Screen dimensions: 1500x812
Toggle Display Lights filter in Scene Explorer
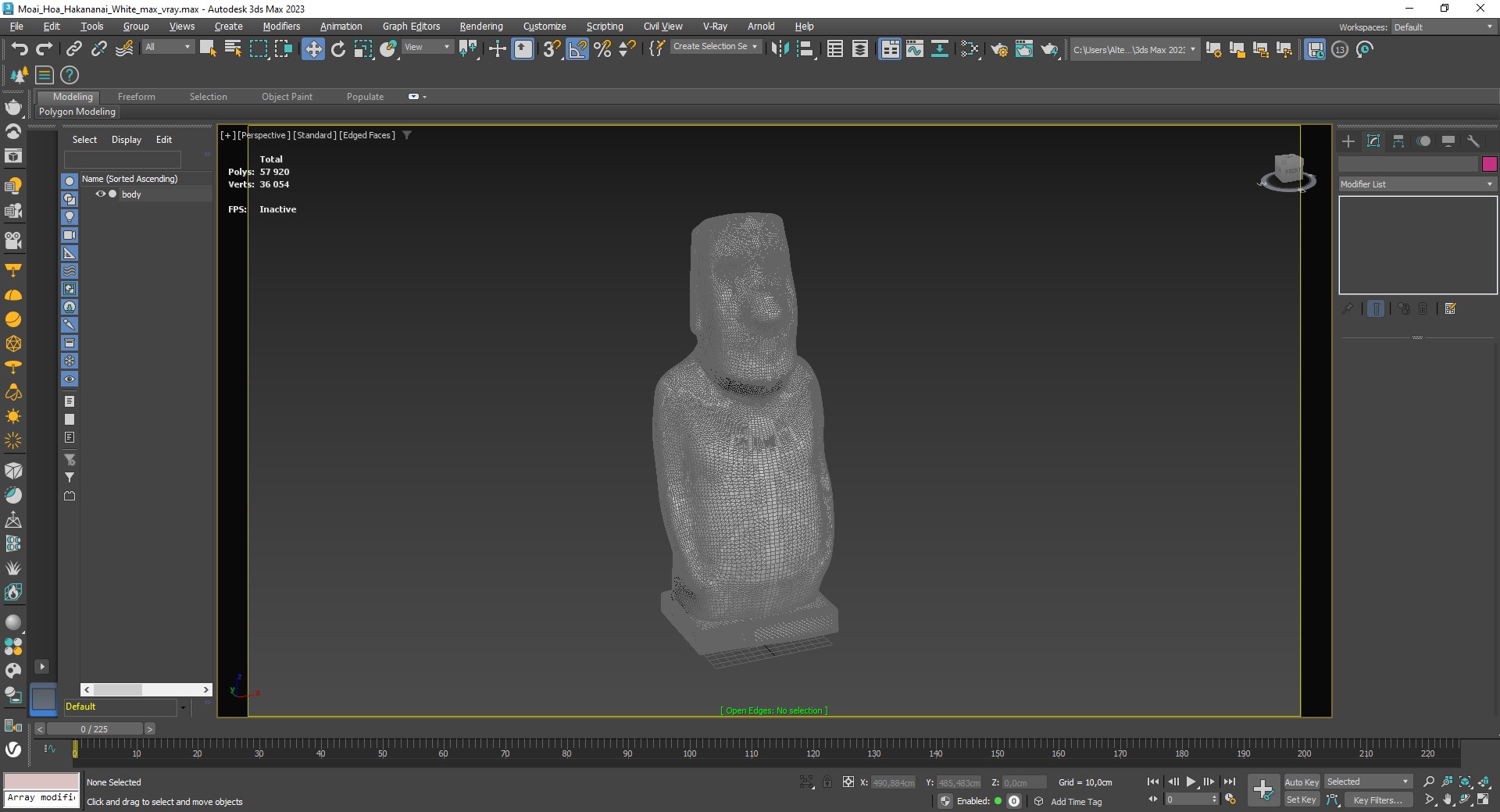click(70, 217)
